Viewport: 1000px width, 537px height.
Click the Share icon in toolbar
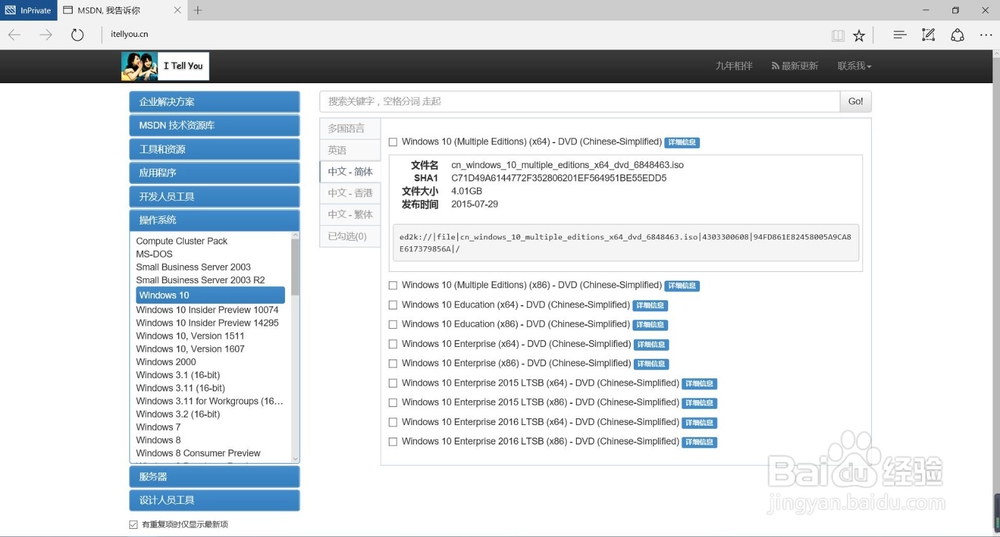[957, 35]
